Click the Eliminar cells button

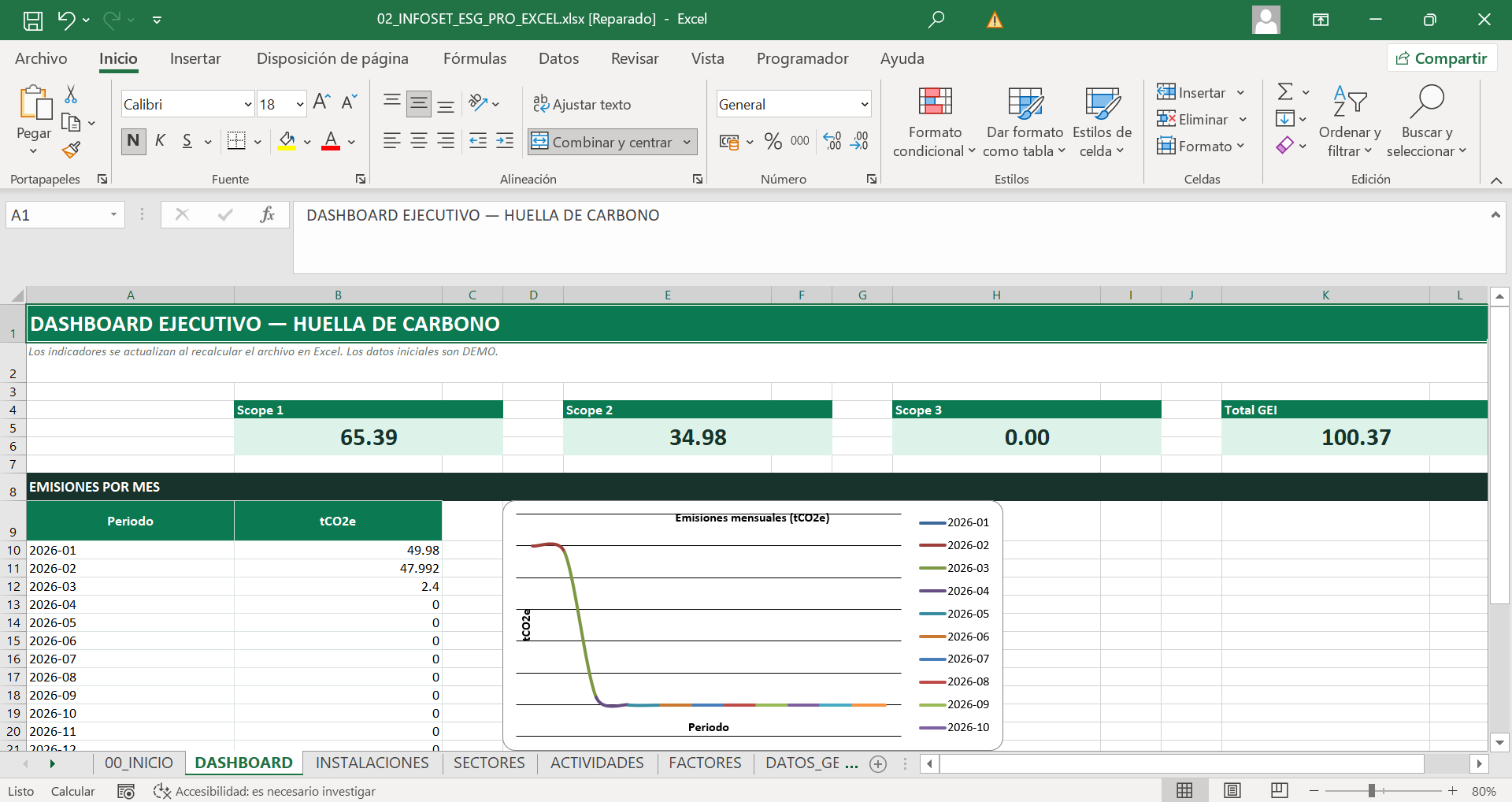[x=1202, y=119]
